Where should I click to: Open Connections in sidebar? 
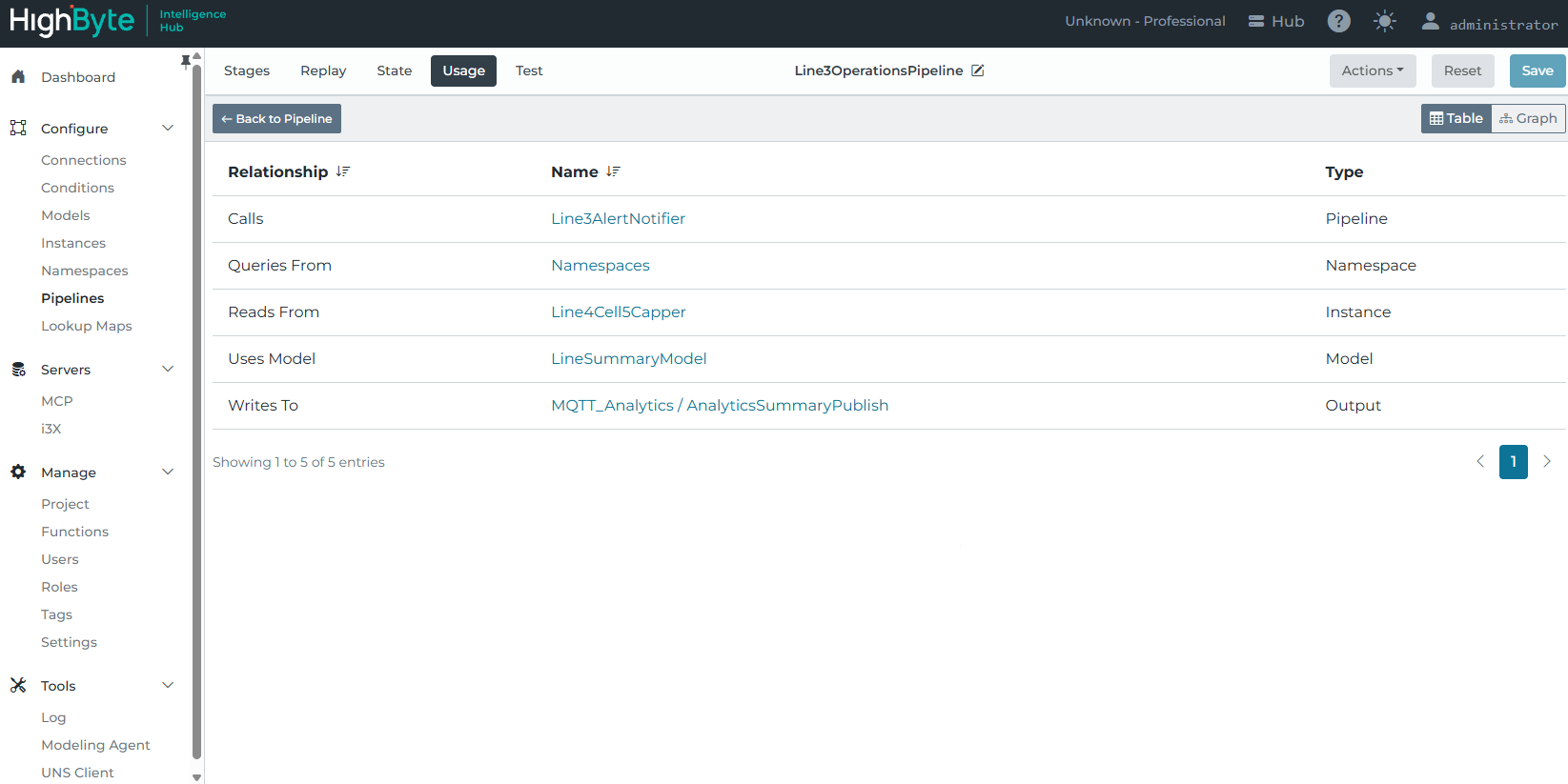[x=84, y=160]
